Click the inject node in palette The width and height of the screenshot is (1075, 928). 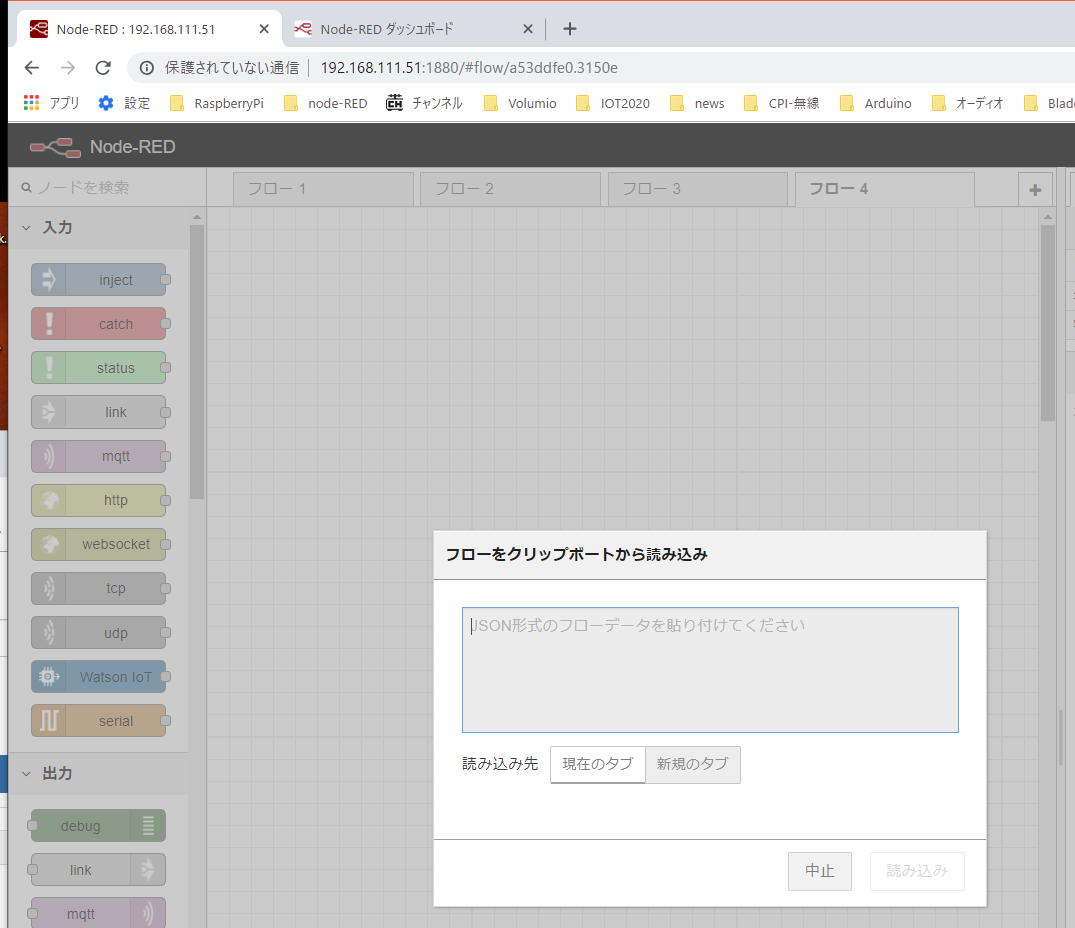point(98,280)
